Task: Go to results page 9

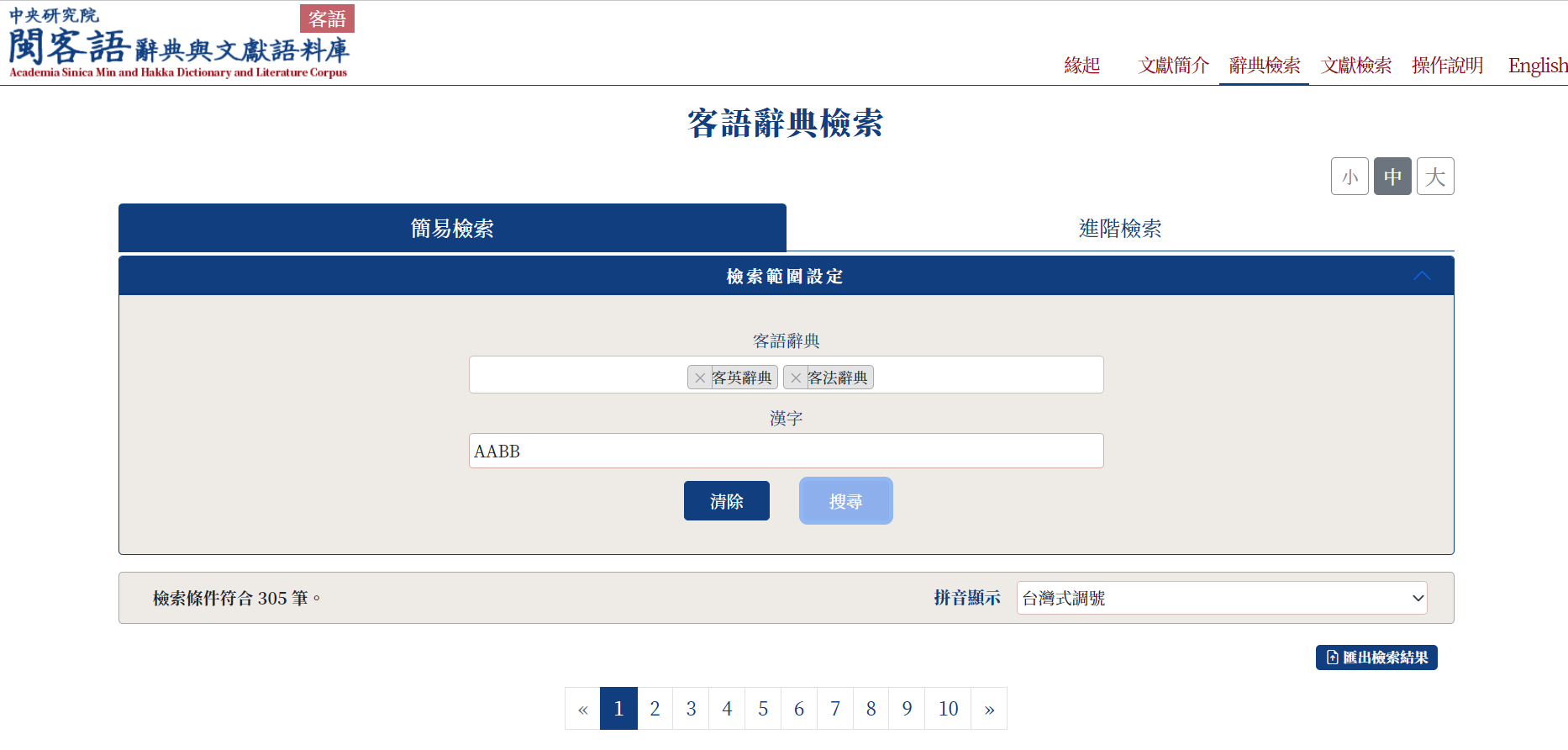Action: click(x=908, y=709)
